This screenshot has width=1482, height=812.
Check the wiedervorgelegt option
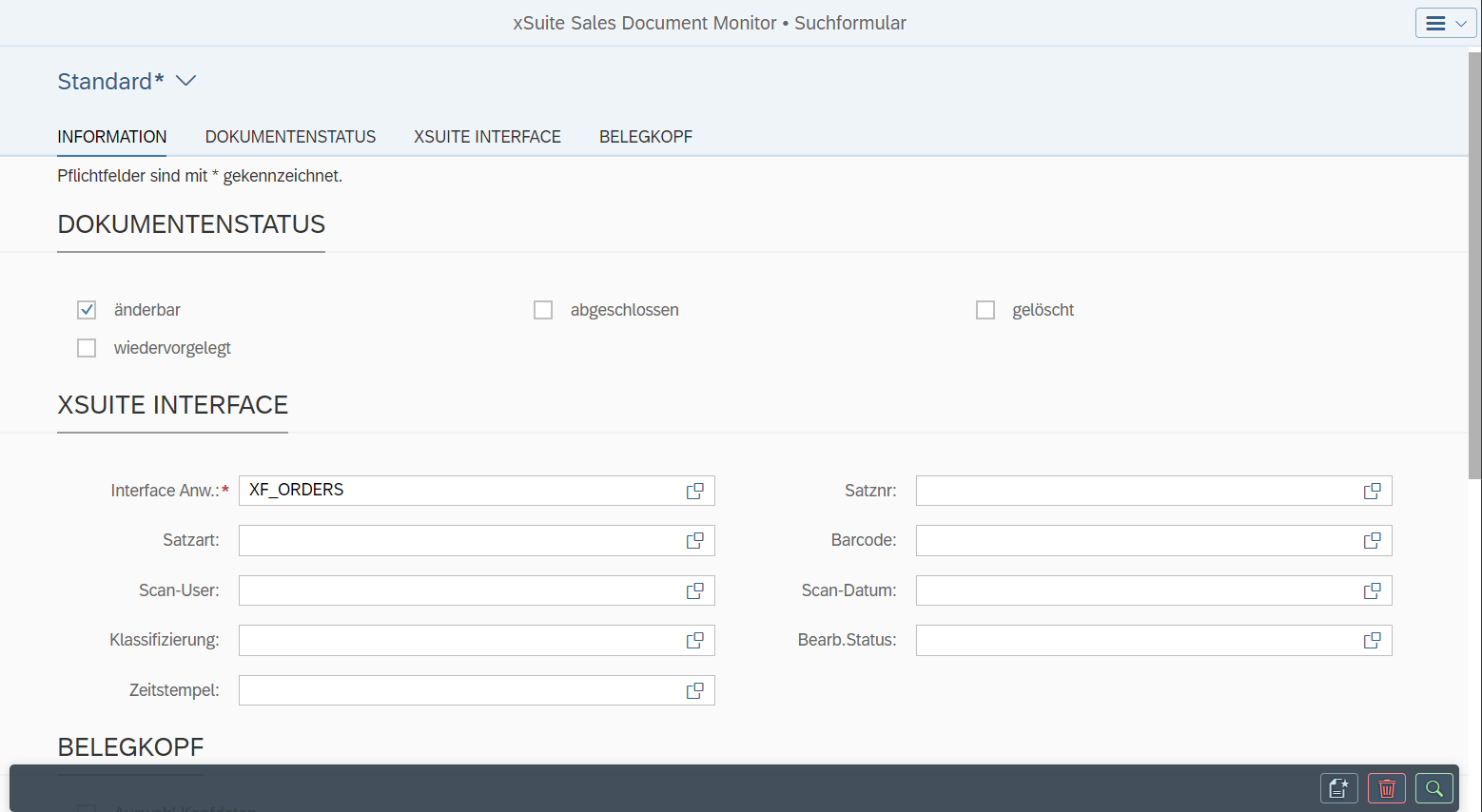click(87, 347)
